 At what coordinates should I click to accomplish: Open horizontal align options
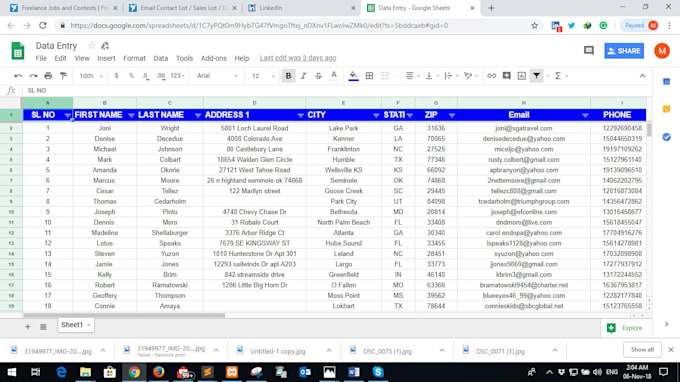pyautogui.click(x=412, y=76)
